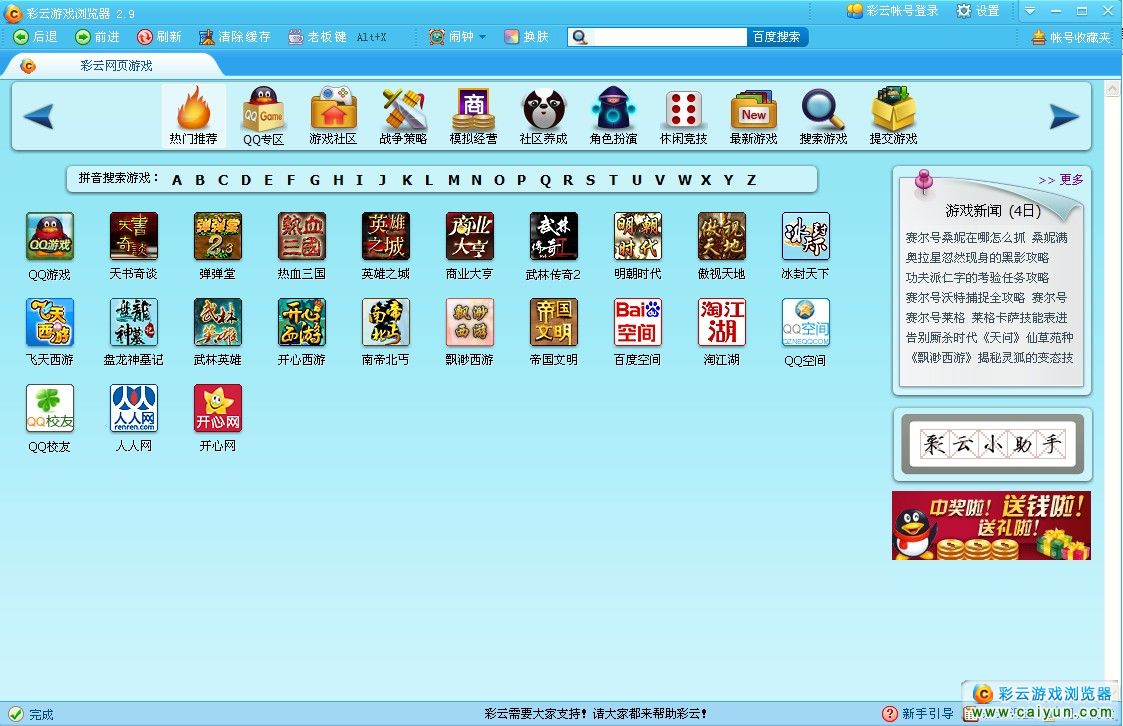The image size is (1123, 726).
Task: Open the 热门推荐 flame category icon
Action: tap(193, 110)
